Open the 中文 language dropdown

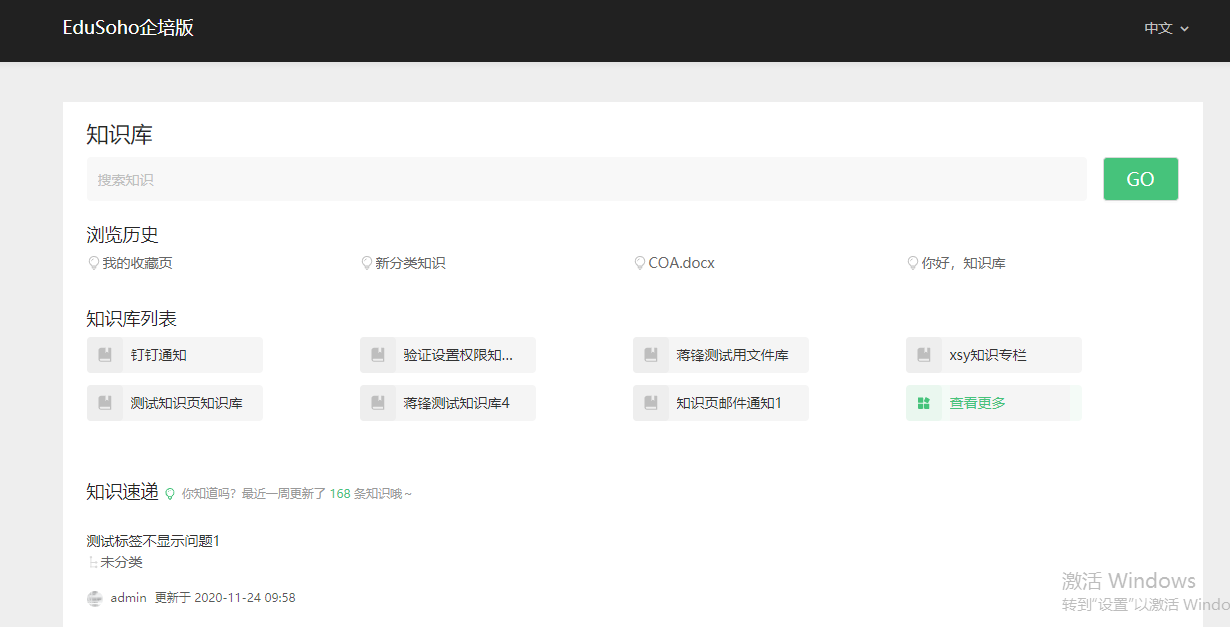[1166, 28]
